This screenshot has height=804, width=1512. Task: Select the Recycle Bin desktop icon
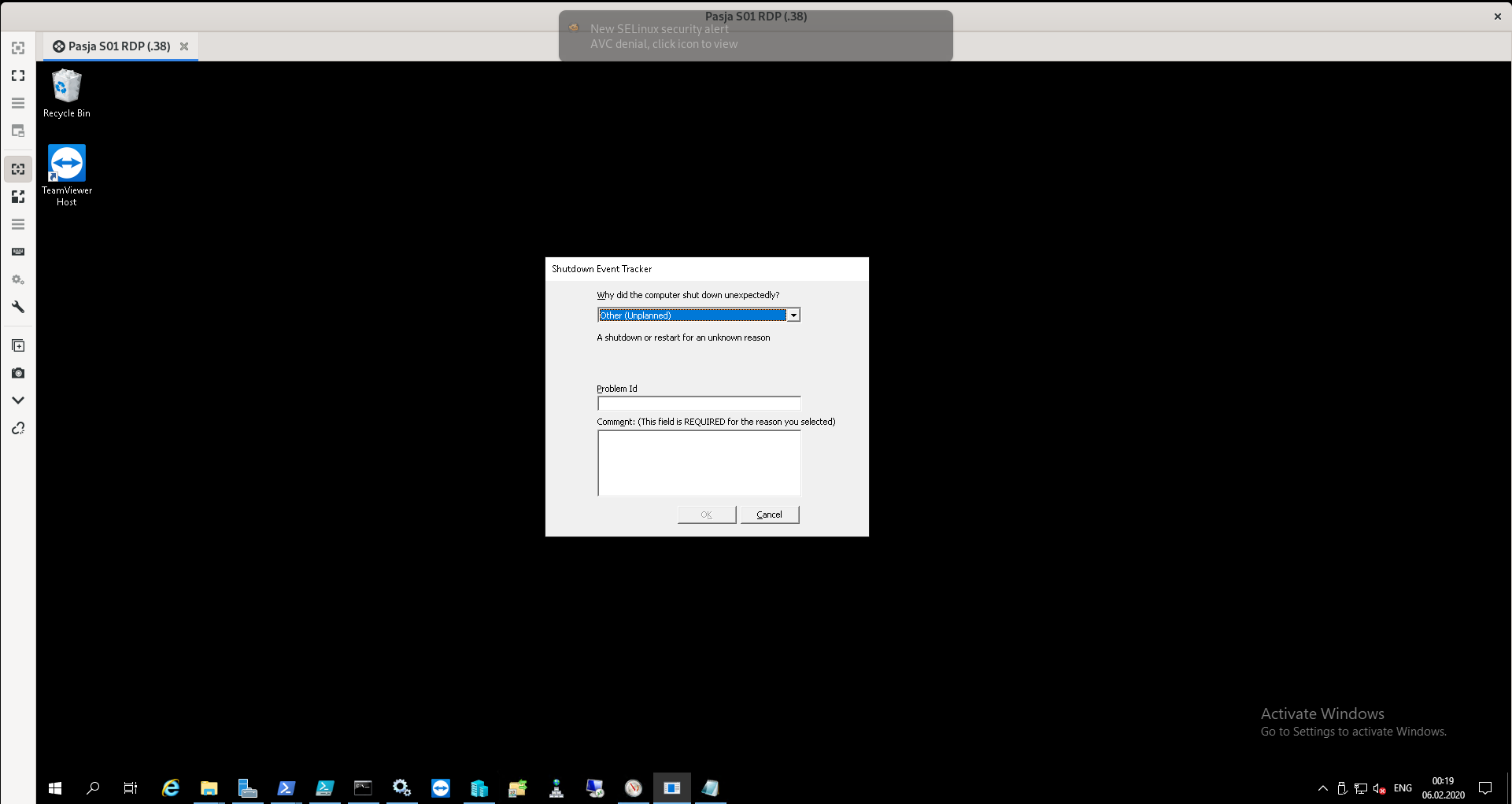(67, 93)
